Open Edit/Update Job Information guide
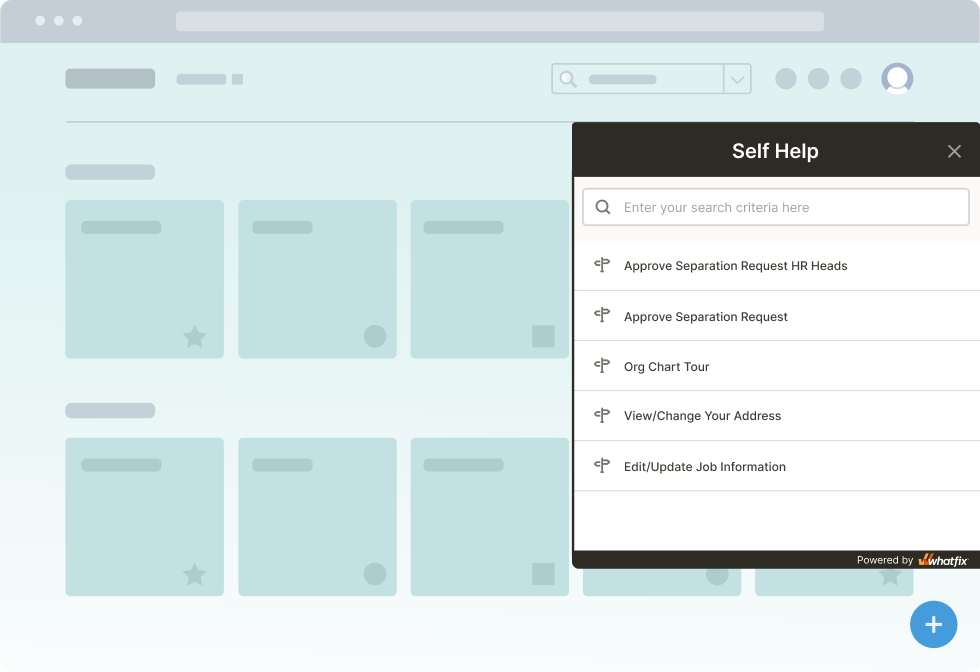The width and height of the screenshot is (980, 672). (x=776, y=466)
